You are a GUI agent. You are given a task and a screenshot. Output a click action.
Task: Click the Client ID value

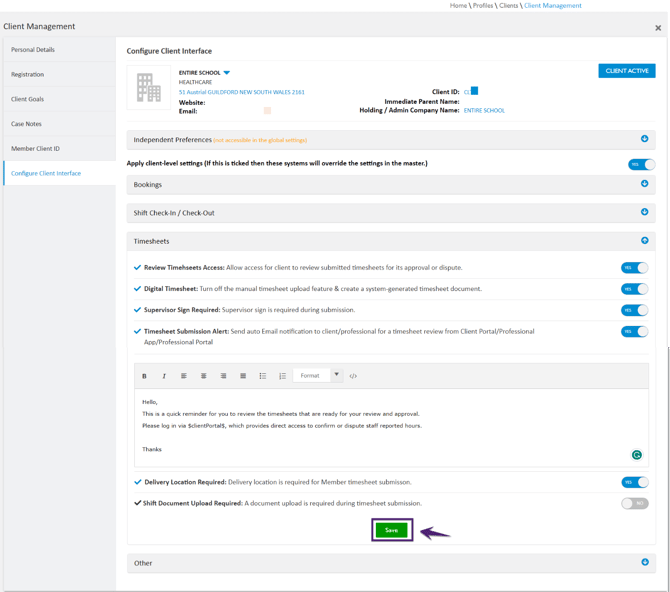tap(471, 91)
